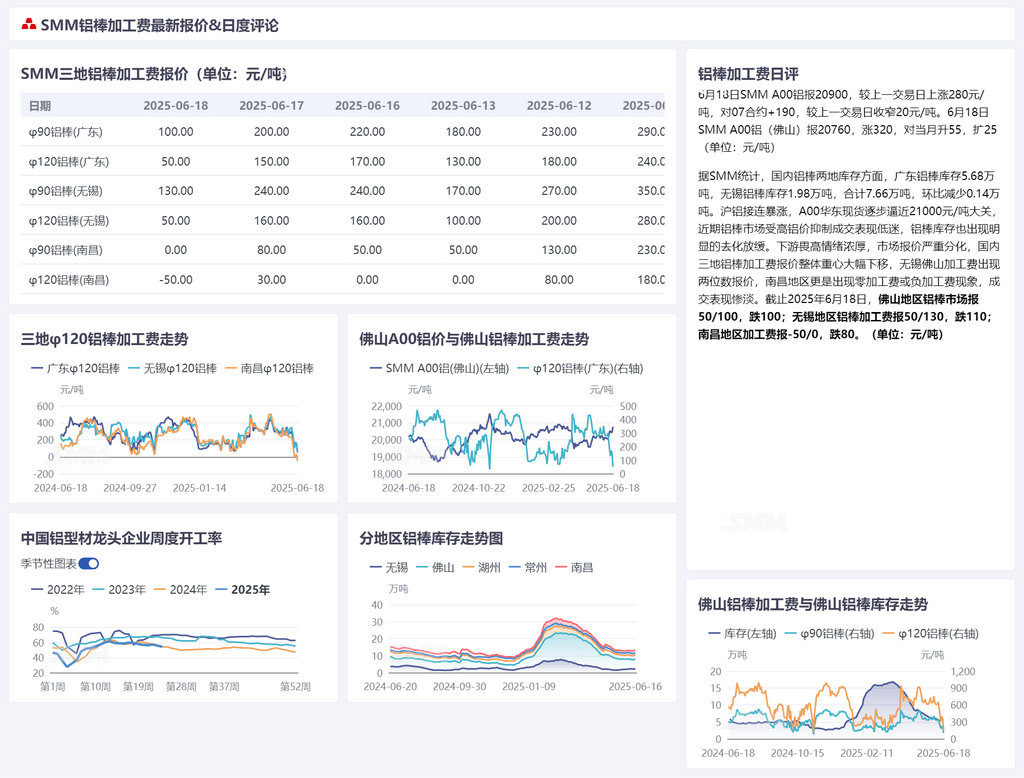Click the 2025-06-16 column header

(x=367, y=106)
